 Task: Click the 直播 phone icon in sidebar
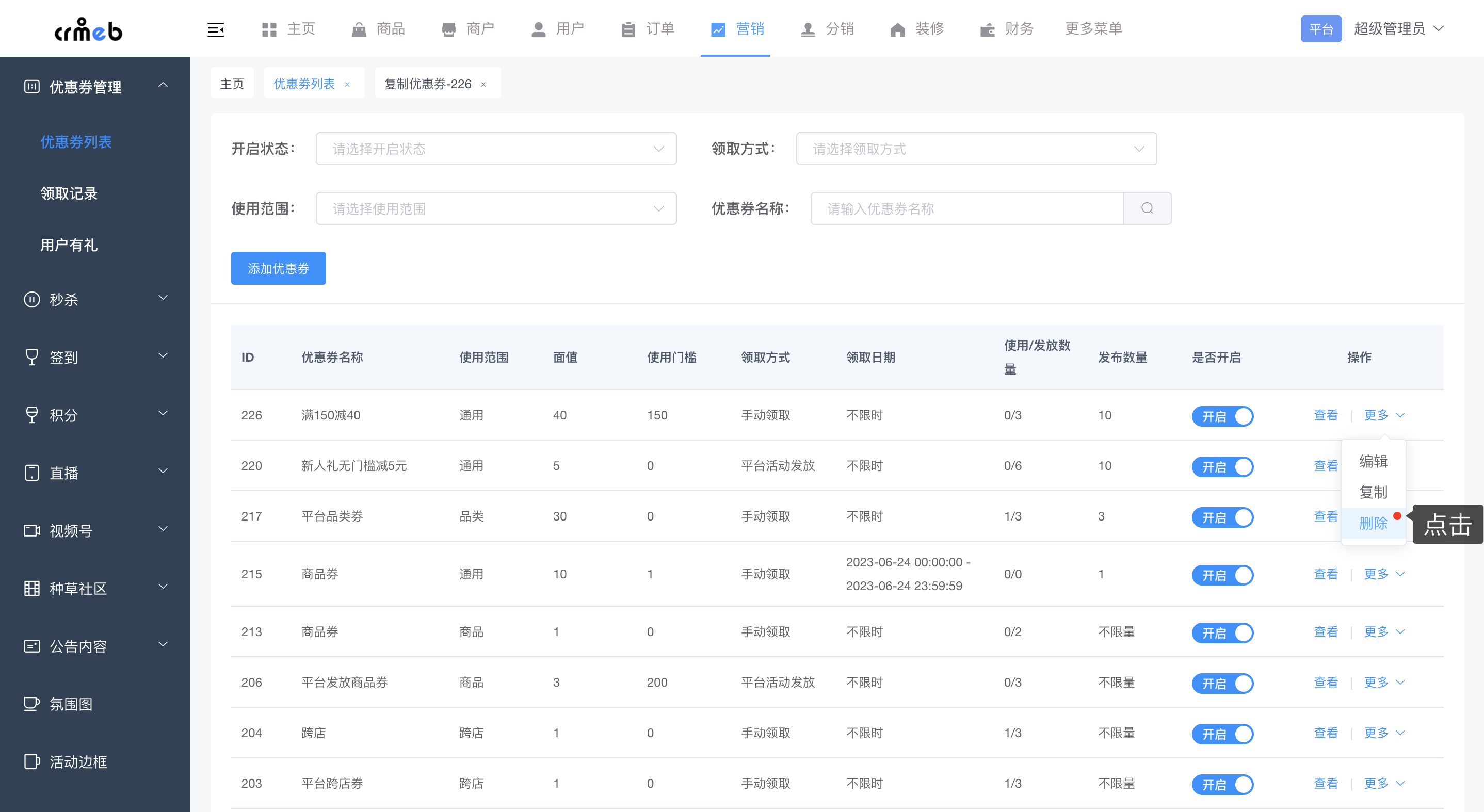coord(31,473)
